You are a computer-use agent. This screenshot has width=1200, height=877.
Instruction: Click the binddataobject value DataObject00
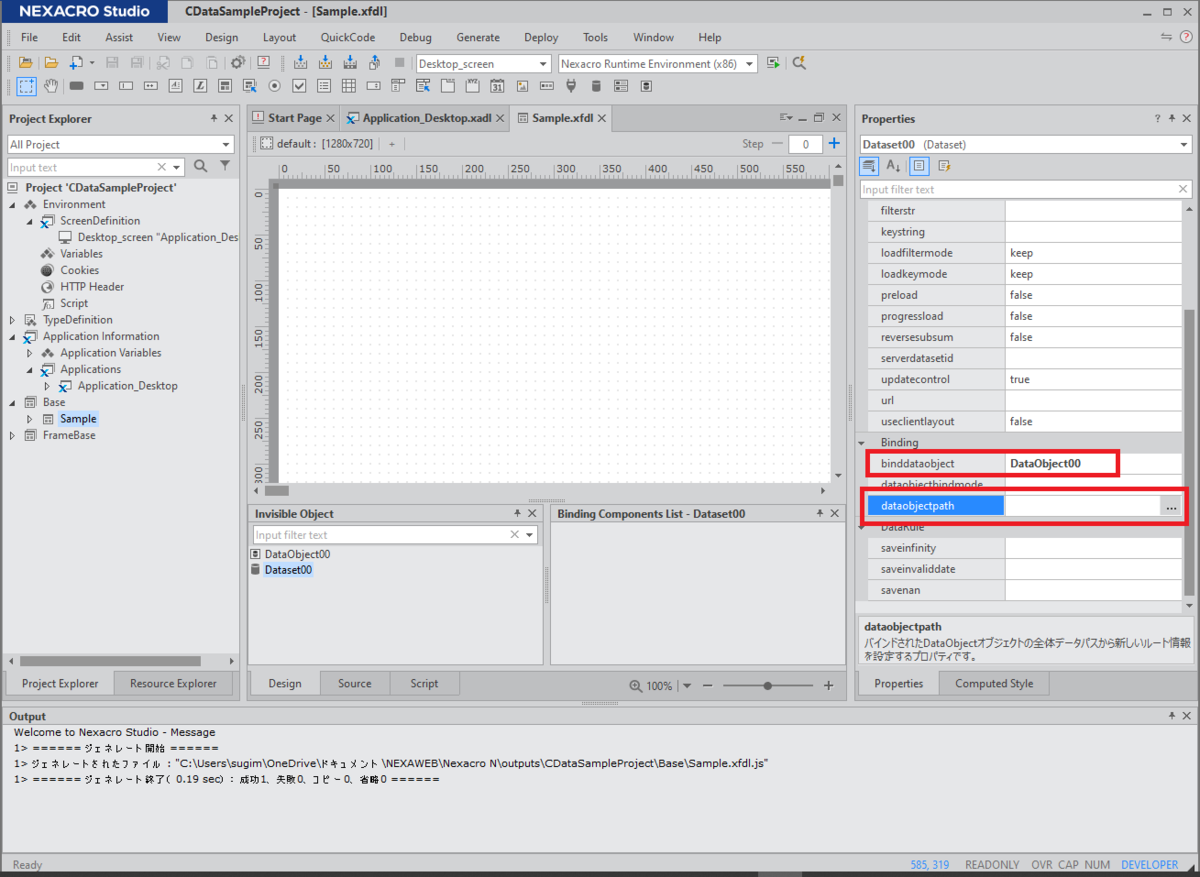[1045, 464]
